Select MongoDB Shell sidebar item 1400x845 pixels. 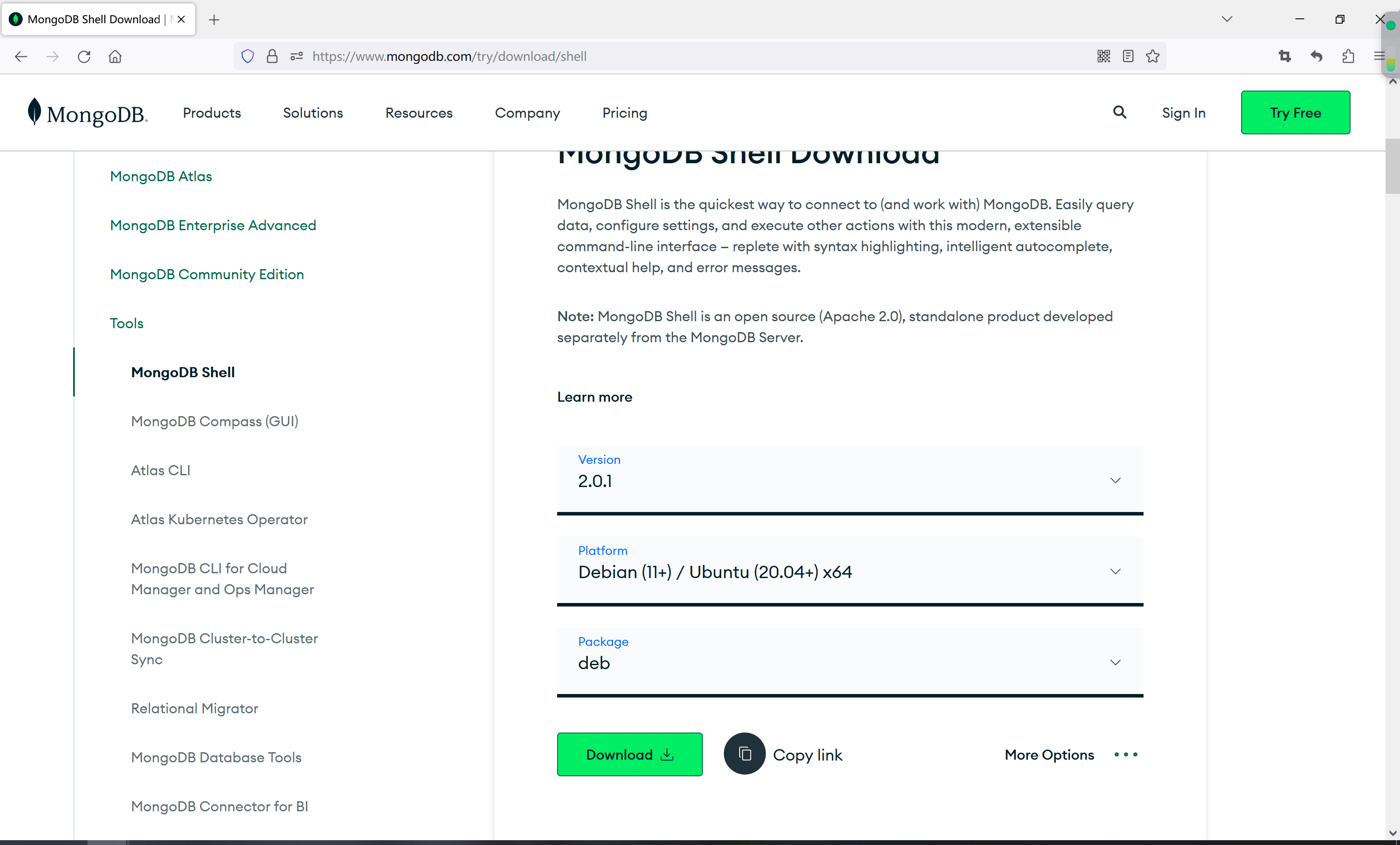click(x=183, y=372)
